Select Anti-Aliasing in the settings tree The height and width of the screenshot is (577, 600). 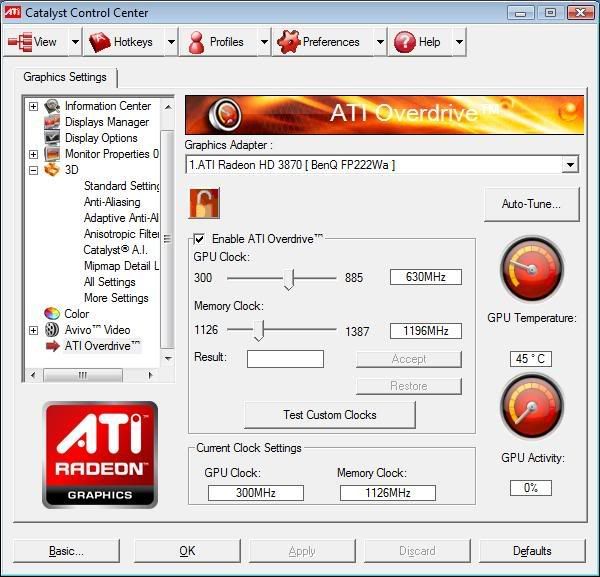click(112, 202)
